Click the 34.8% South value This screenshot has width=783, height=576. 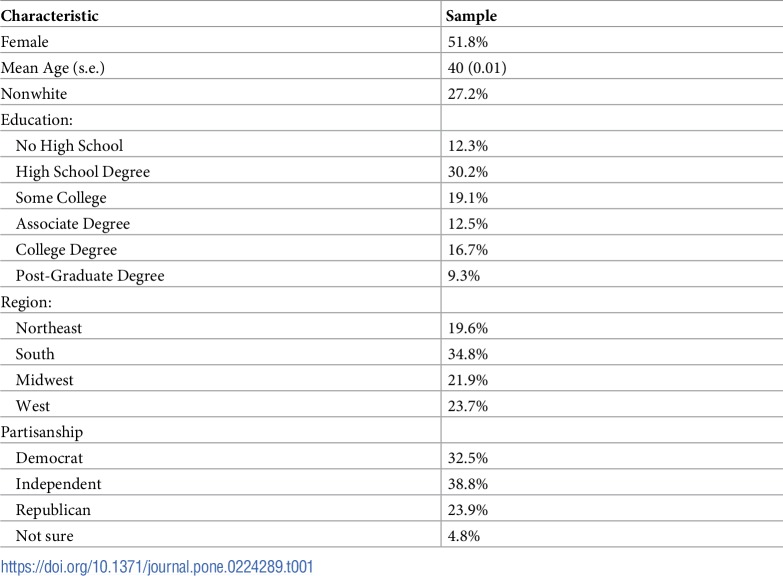467,354
